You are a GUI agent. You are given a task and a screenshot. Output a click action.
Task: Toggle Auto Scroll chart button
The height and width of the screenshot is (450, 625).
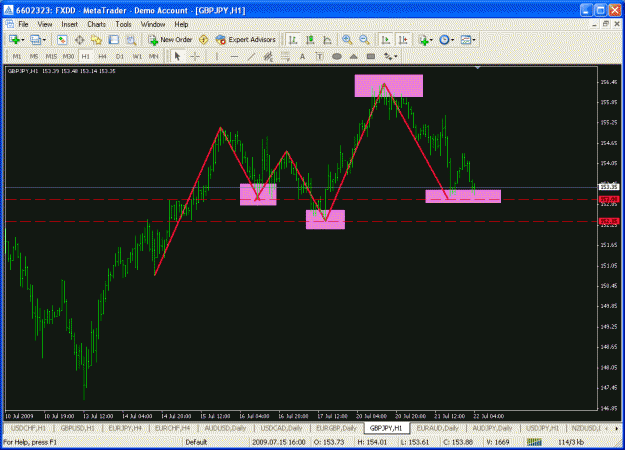click(x=385, y=40)
